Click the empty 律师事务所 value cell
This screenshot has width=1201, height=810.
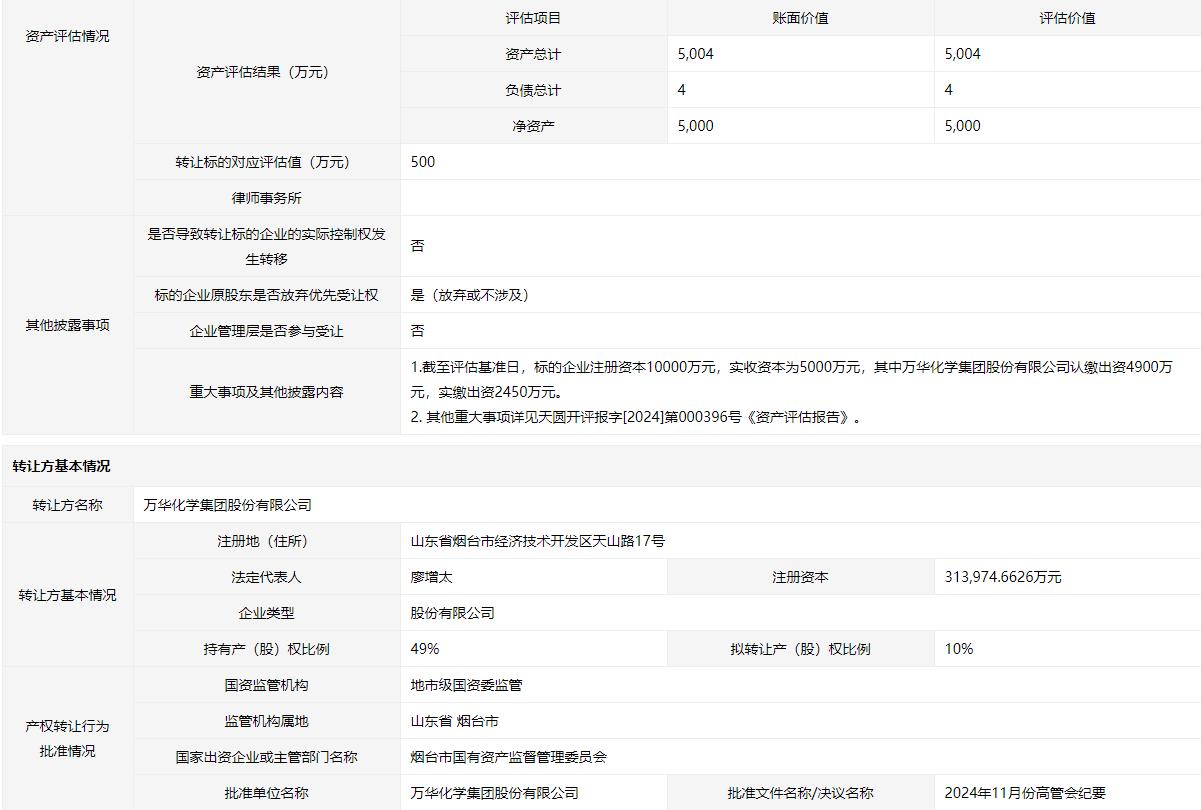[800, 198]
